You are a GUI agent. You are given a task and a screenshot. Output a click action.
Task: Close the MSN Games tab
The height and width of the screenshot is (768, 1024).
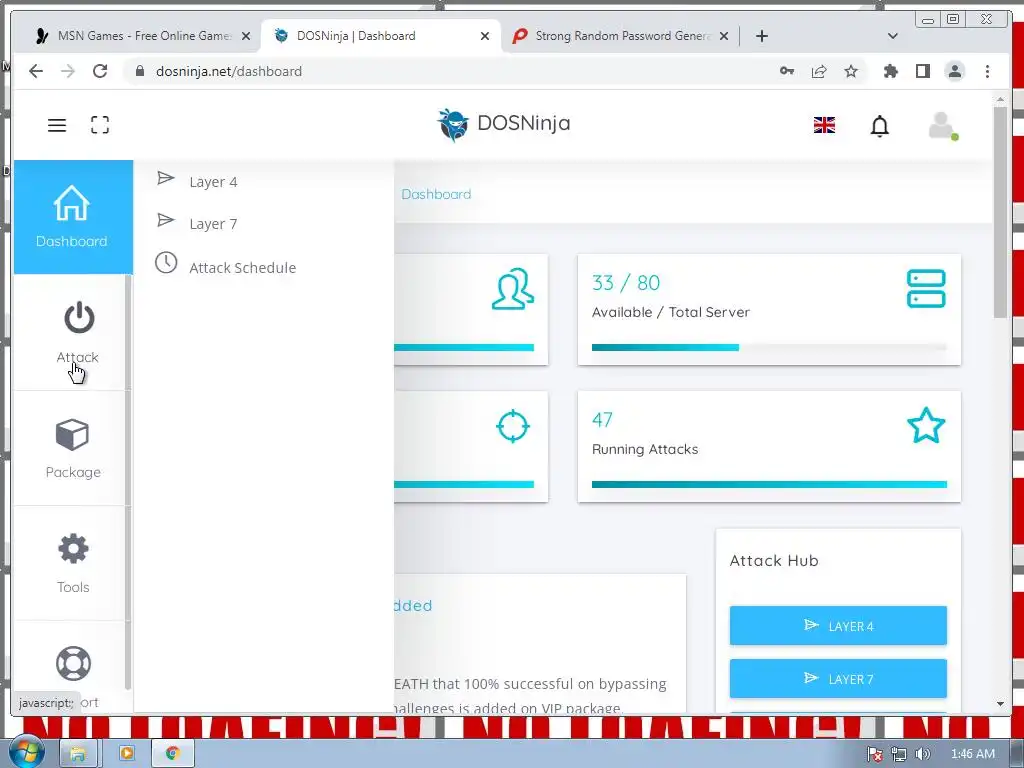tap(246, 37)
